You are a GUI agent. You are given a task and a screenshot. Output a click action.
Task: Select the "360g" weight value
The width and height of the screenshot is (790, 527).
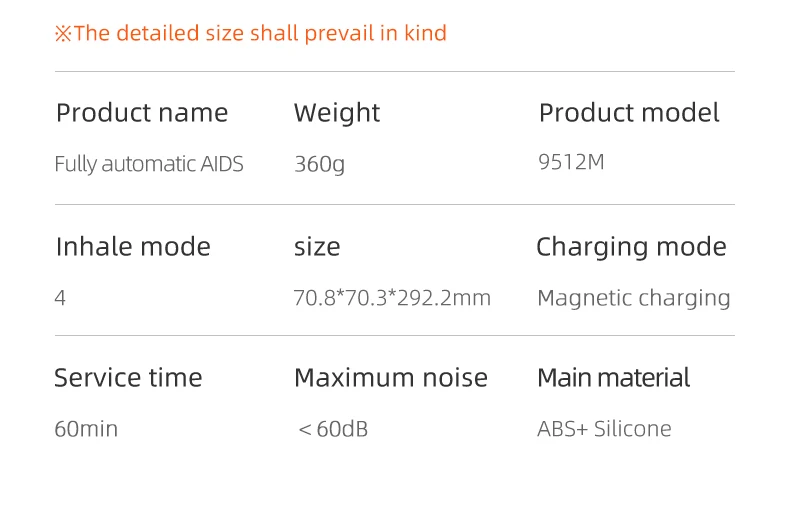pos(319,164)
